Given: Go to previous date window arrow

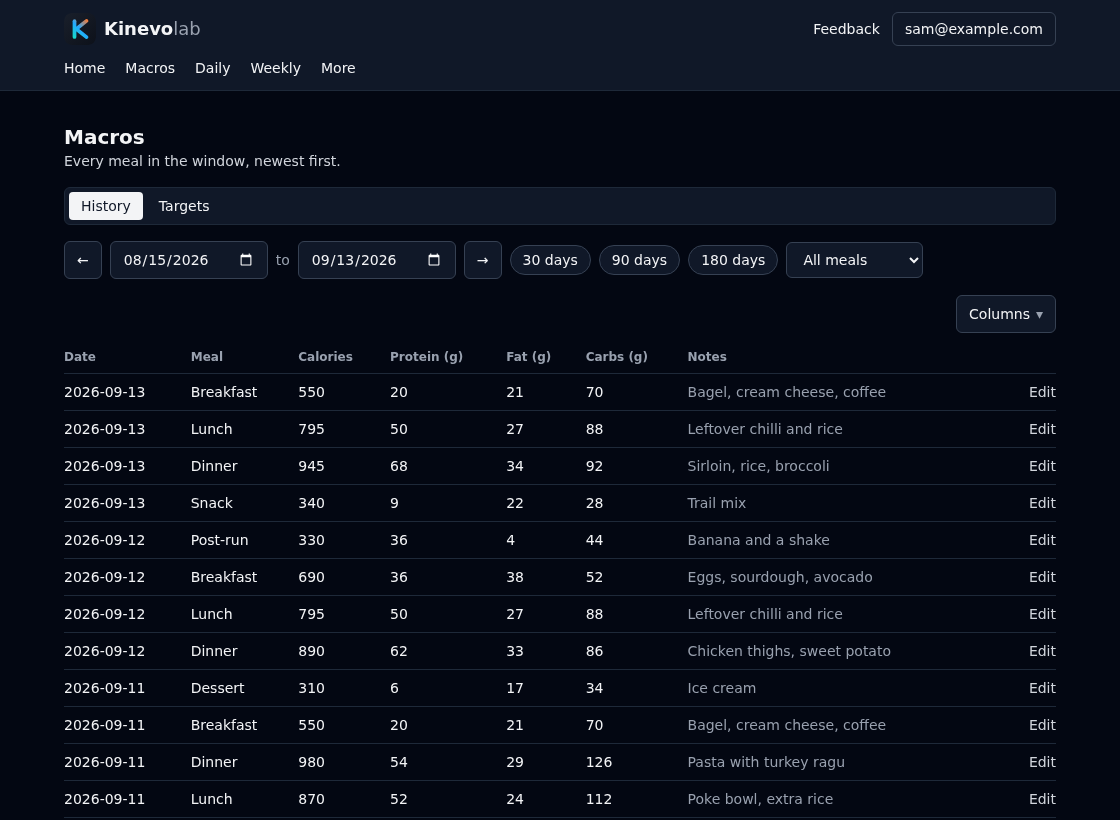Looking at the screenshot, I should pos(83,260).
